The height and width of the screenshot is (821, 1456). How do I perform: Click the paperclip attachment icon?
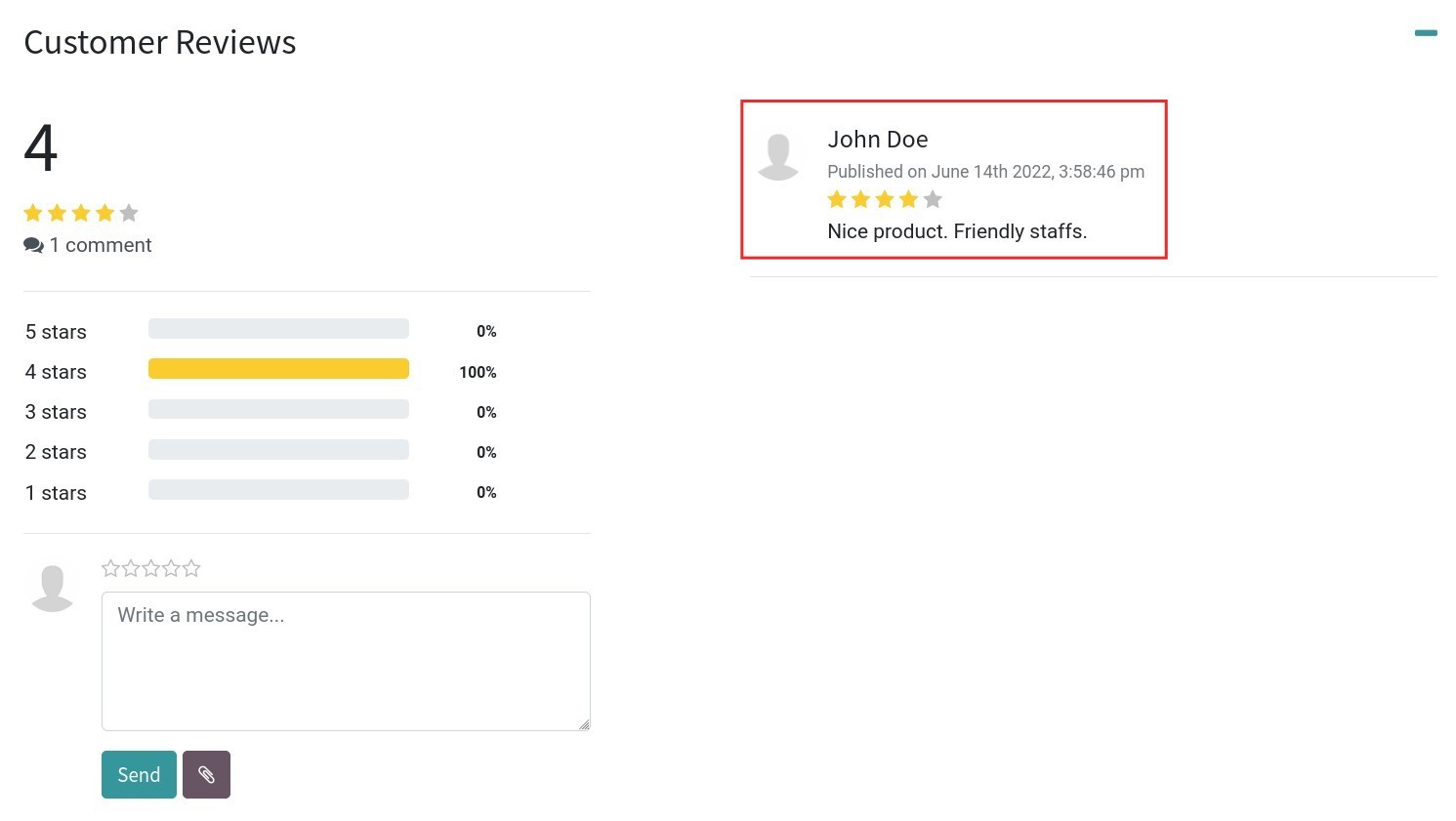(x=206, y=774)
